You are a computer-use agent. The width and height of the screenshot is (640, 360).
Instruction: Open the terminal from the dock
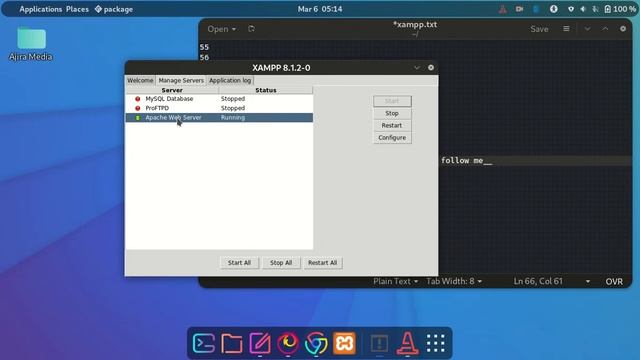tap(204, 343)
